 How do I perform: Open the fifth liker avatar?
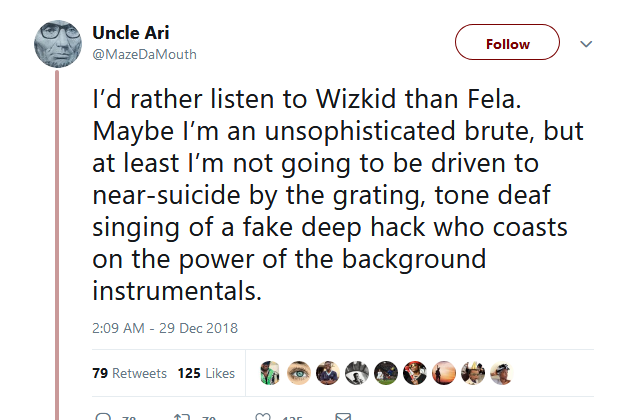click(385, 373)
